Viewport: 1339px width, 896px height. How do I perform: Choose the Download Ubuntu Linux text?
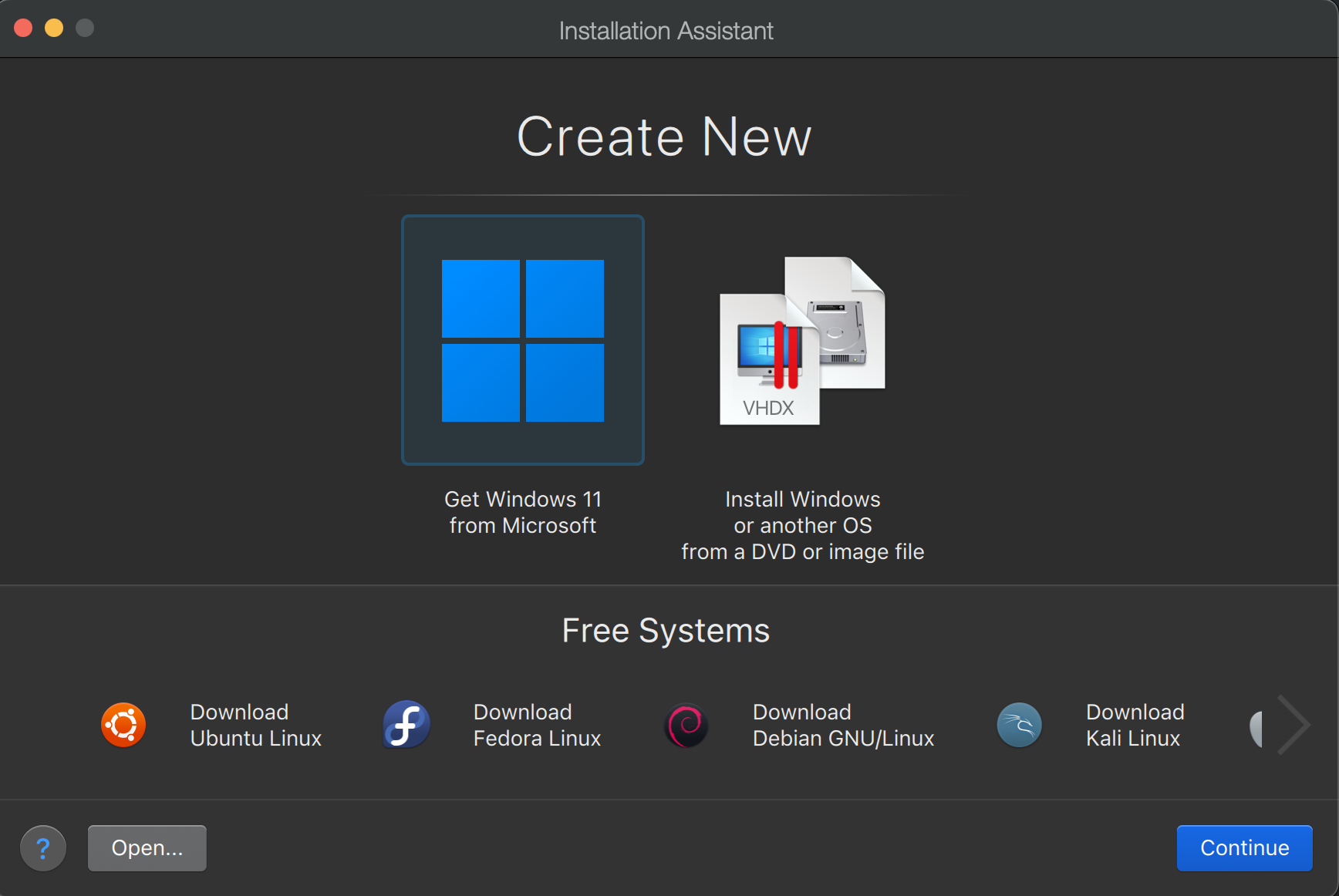pyautogui.click(x=255, y=725)
